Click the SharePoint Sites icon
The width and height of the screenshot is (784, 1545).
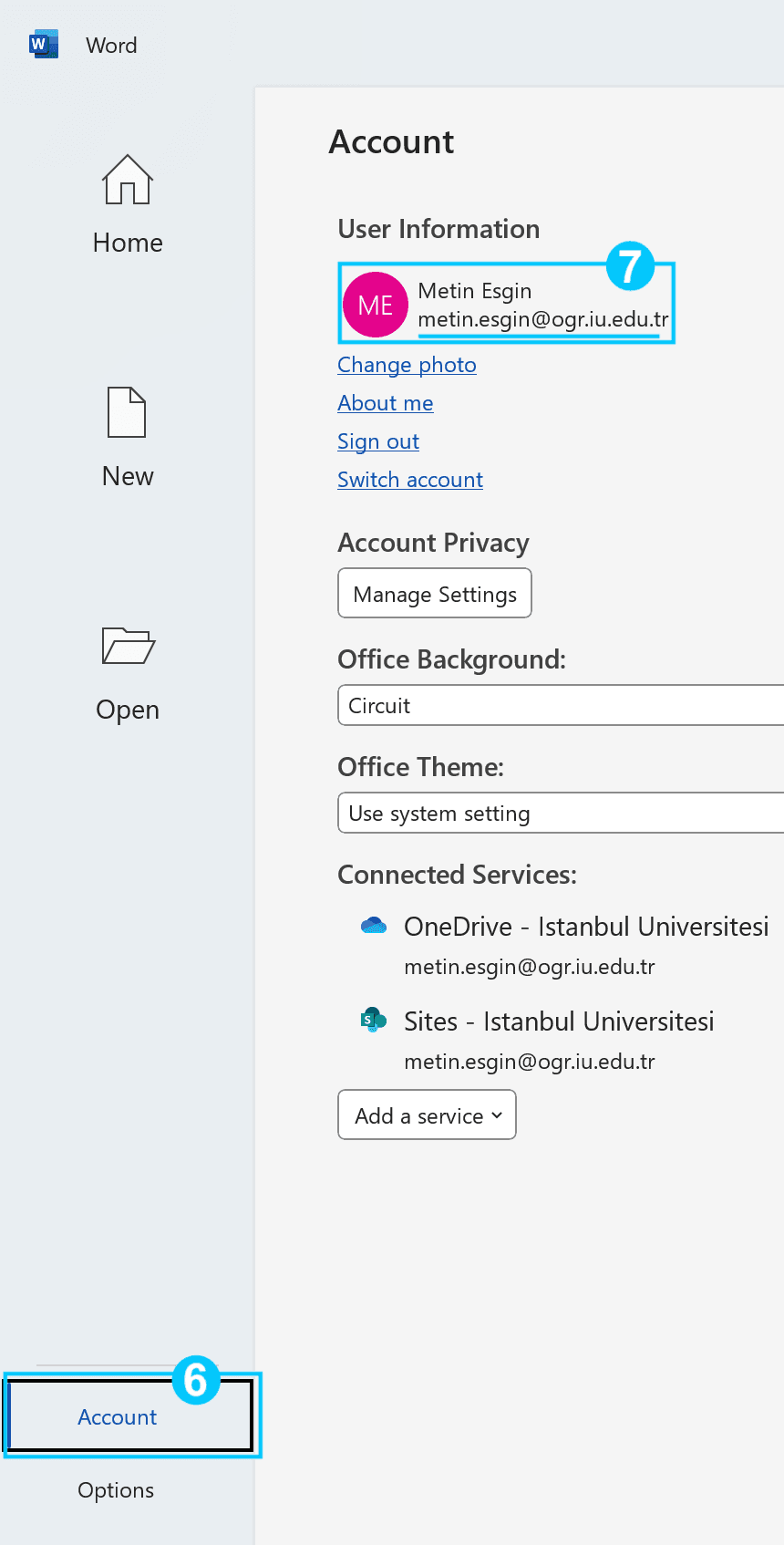click(x=374, y=1020)
